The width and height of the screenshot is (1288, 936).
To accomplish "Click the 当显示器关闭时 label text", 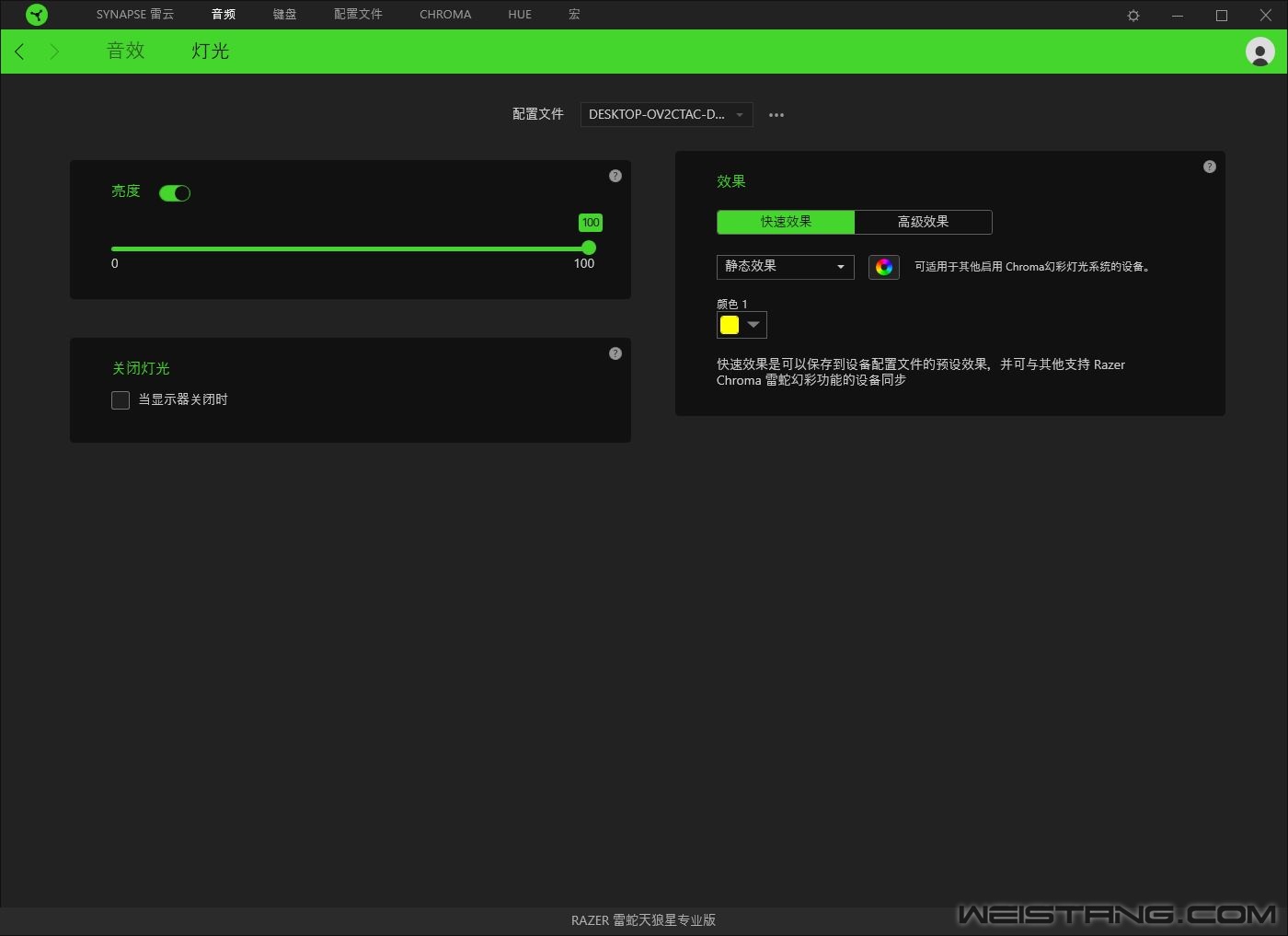I will pos(183,399).
